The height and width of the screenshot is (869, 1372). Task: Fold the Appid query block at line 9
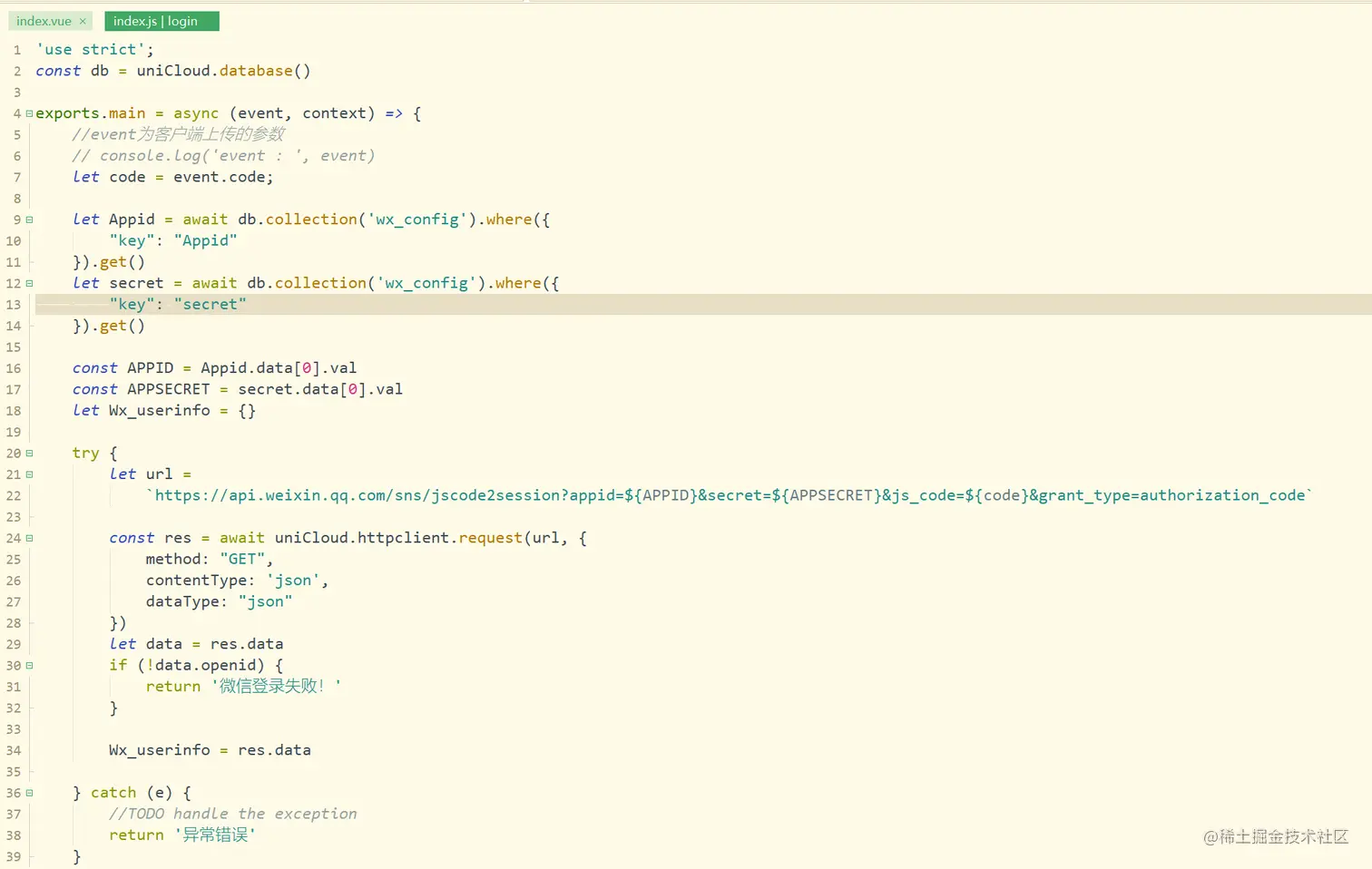point(29,220)
